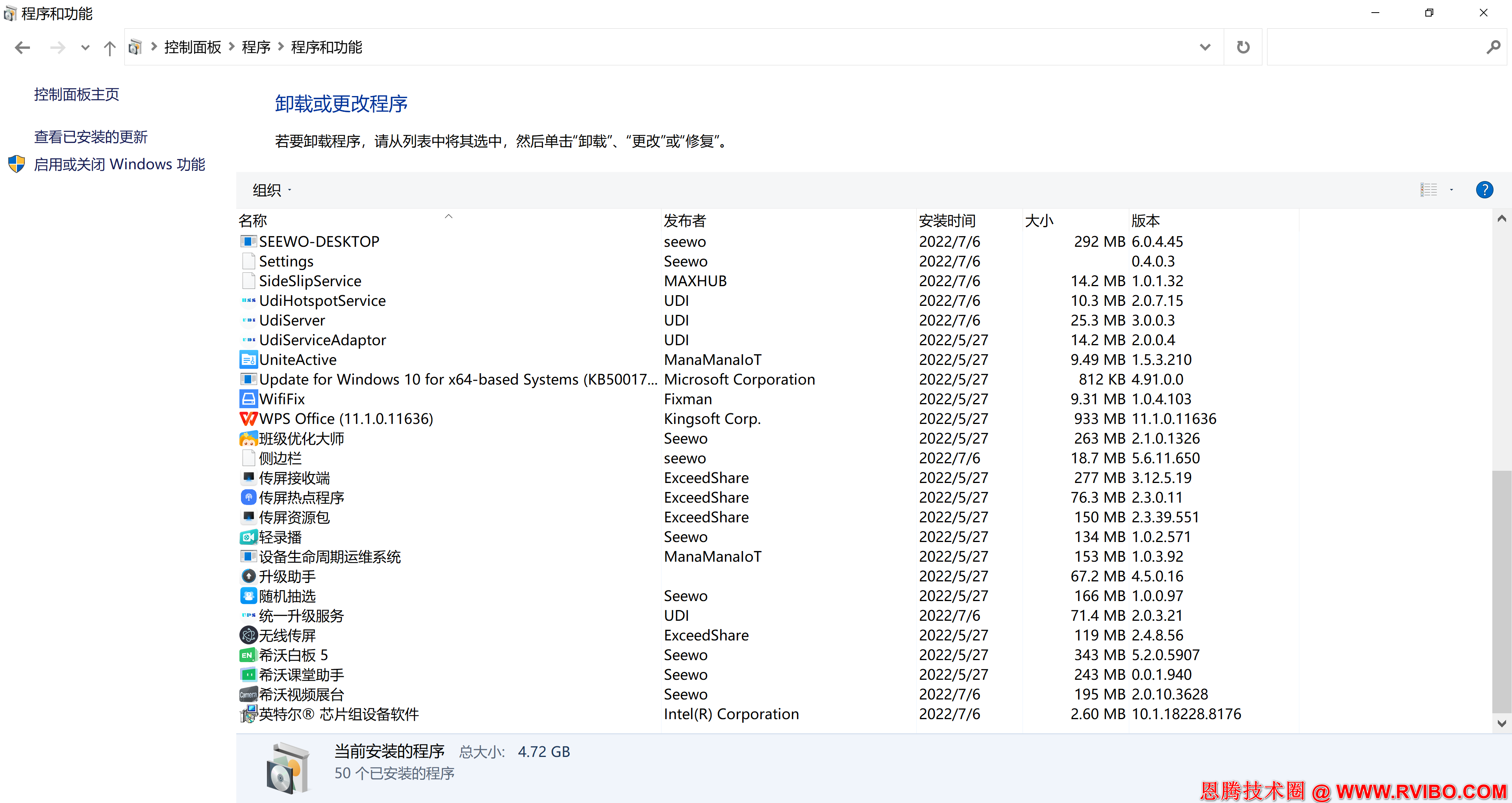The image size is (1512, 803).
Task: Select 无线传屏 program icon
Action: [x=248, y=635]
